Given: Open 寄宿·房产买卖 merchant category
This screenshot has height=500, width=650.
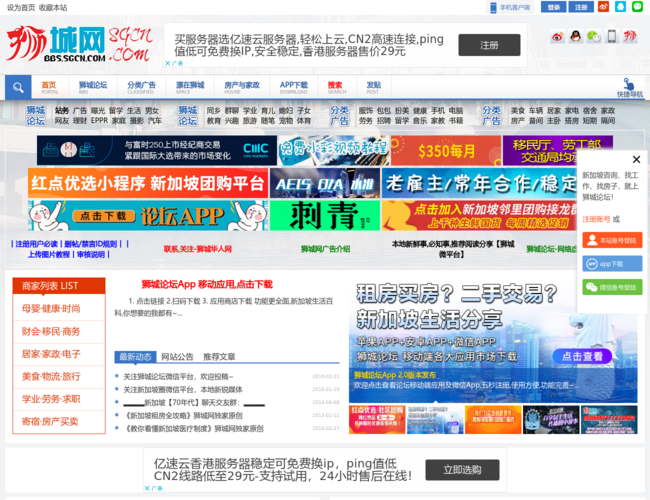Looking at the screenshot, I should [x=50, y=422].
